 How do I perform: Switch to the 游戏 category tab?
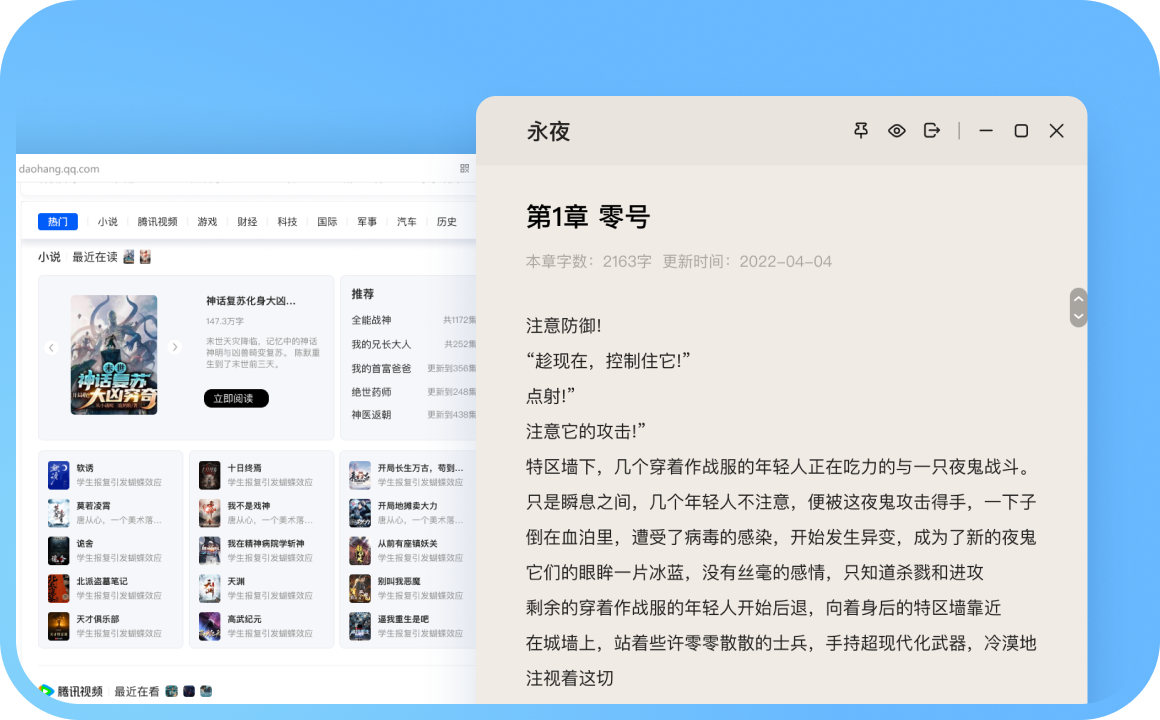tap(207, 221)
